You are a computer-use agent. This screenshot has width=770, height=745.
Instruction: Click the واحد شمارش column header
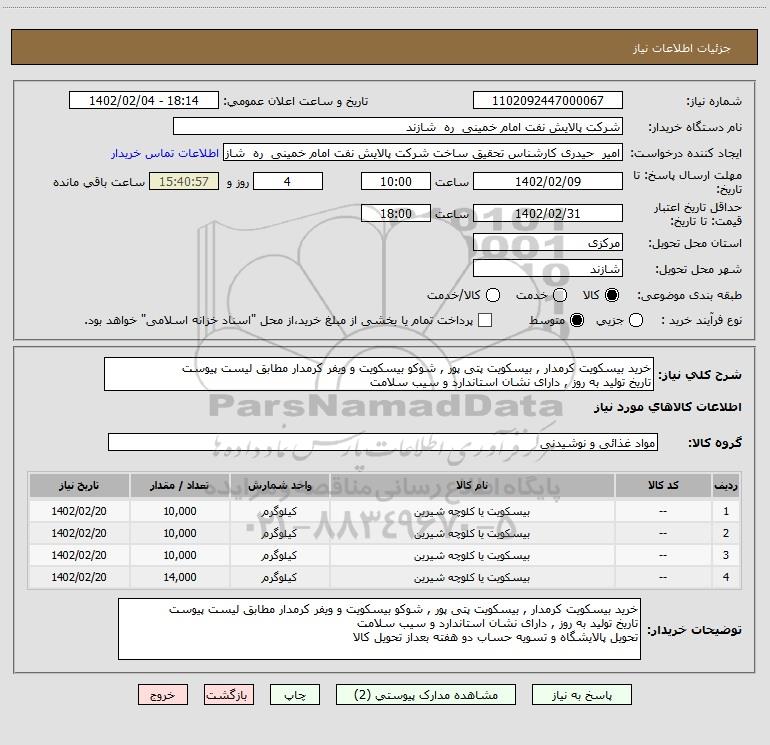pyautogui.click(x=279, y=485)
